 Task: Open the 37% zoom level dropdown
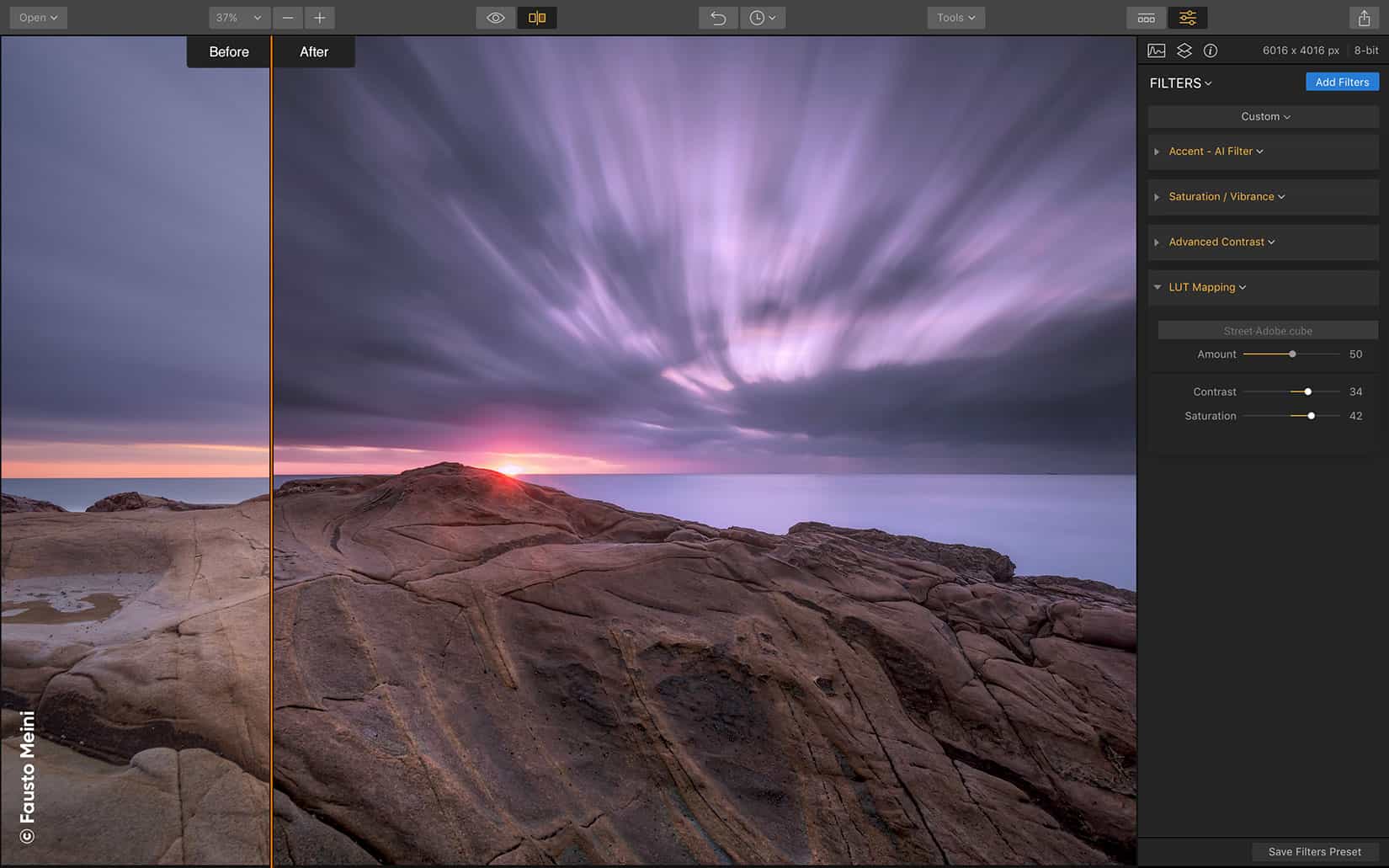coord(238,18)
